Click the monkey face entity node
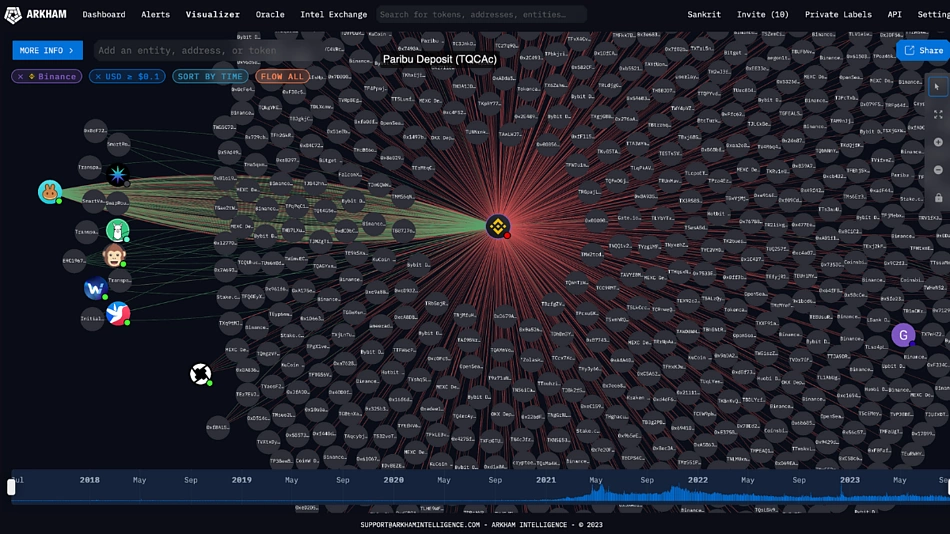Viewport: 950px width, 534px height. pos(114,255)
